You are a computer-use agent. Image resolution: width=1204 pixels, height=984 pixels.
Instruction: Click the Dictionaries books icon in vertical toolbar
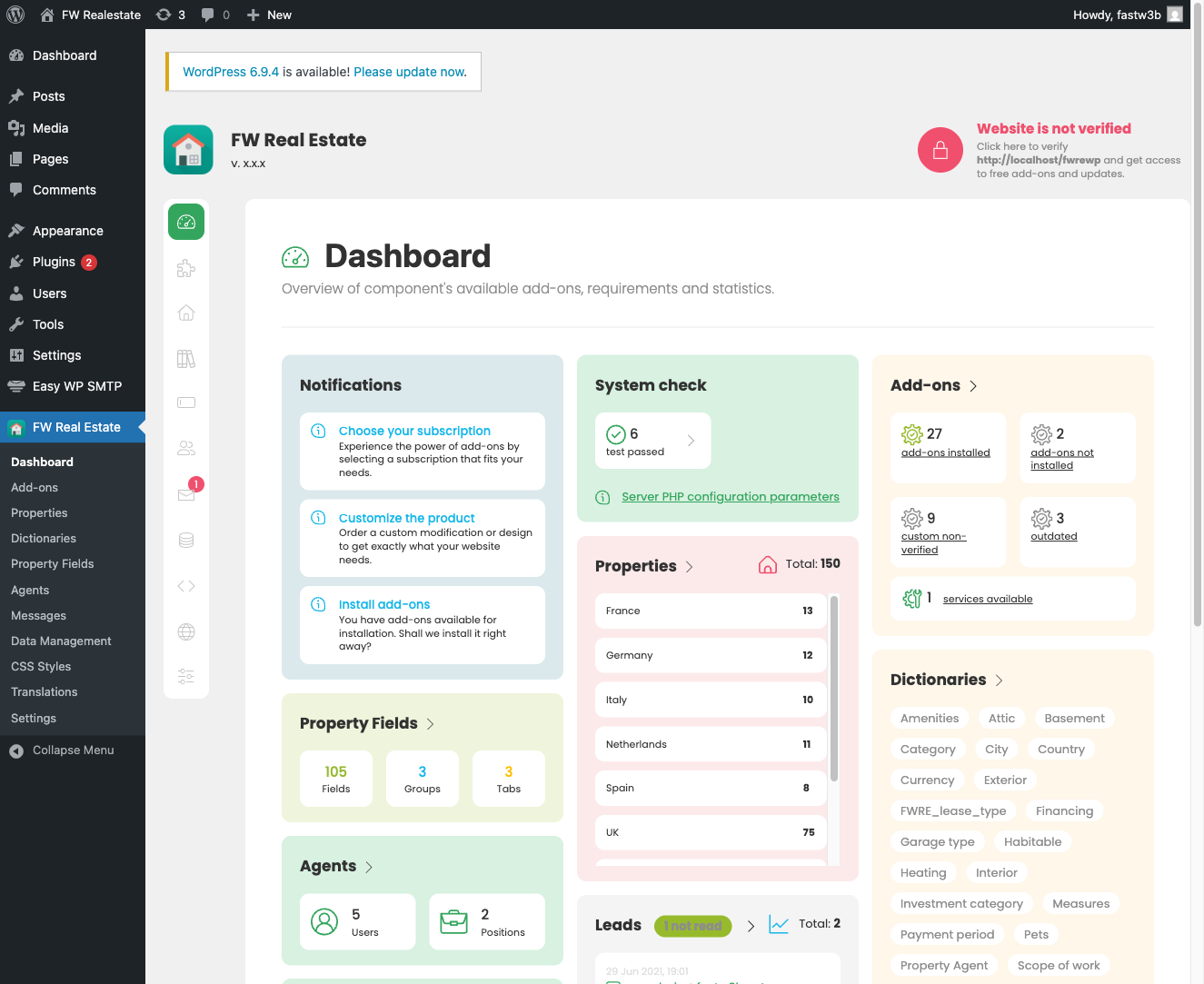pyautogui.click(x=186, y=358)
